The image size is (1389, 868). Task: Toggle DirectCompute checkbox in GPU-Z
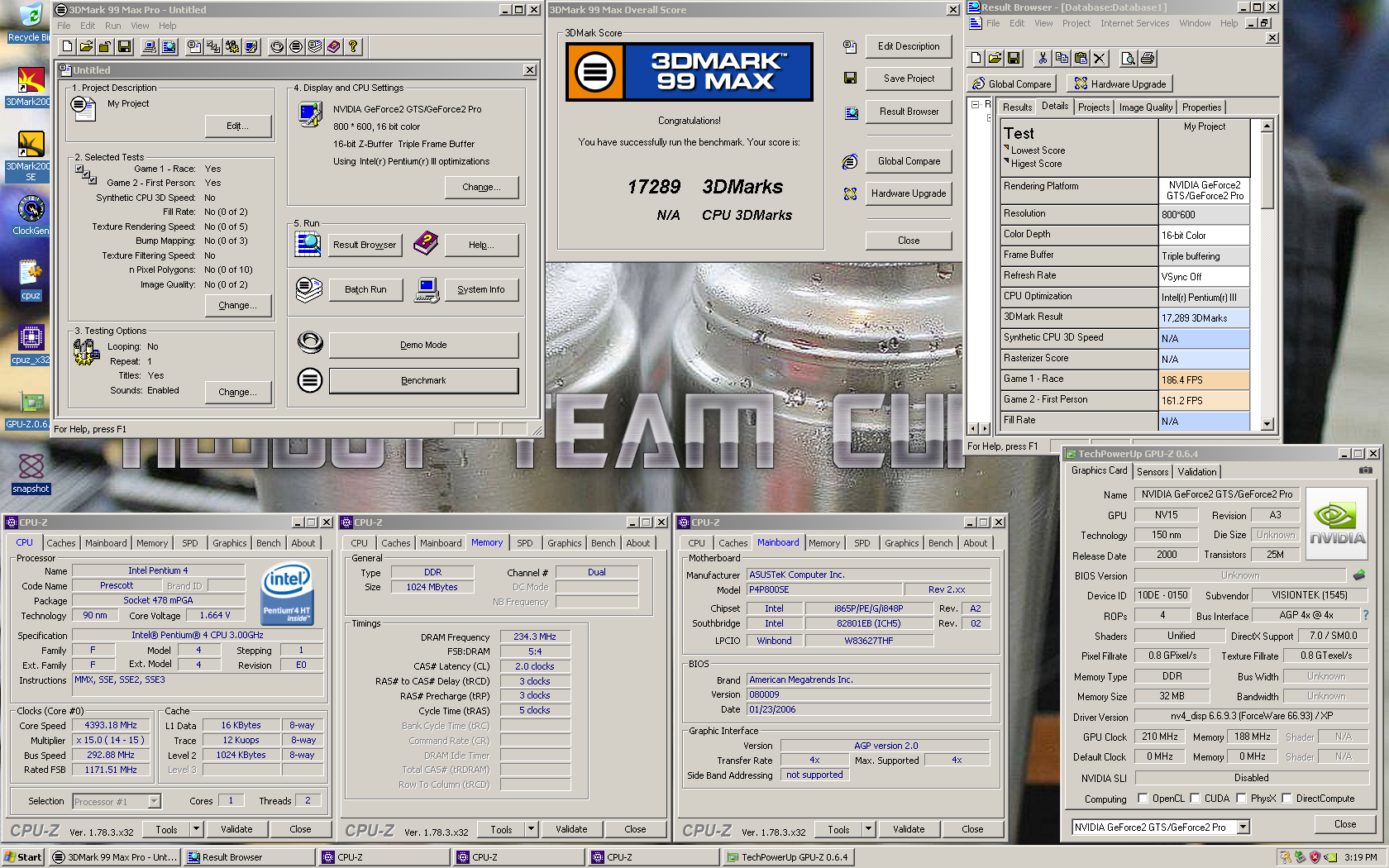pyautogui.click(x=1286, y=799)
